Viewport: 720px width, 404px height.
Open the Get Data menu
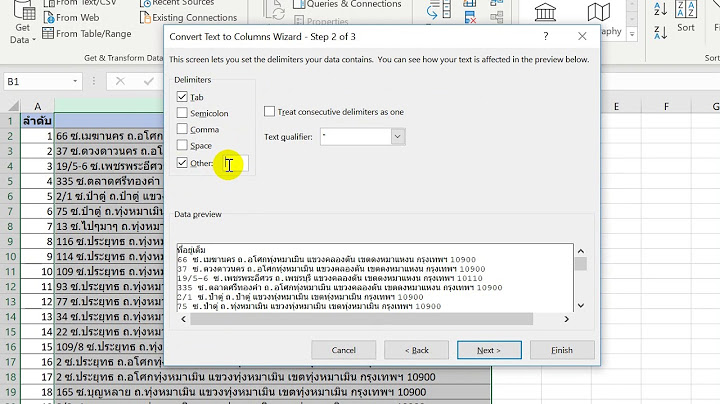[x=22, y=23]
